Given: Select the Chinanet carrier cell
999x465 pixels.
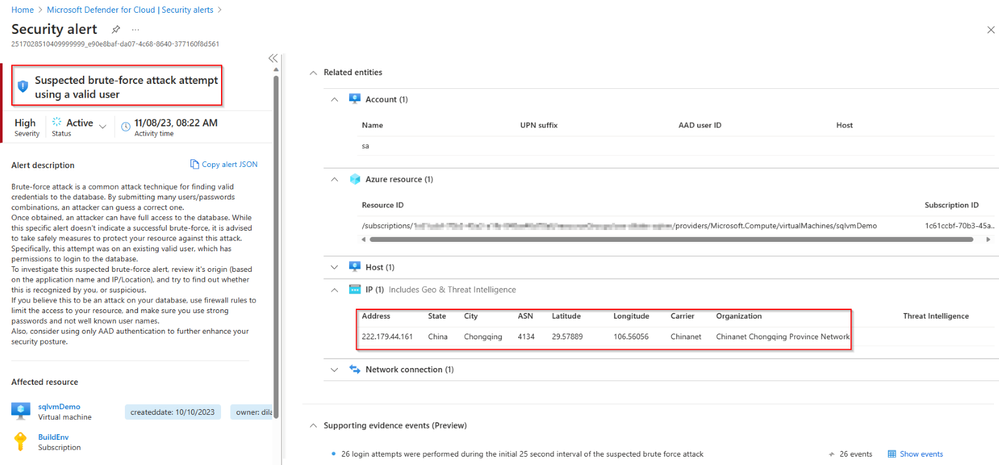Looking at the screenshot, I should point(686,337).
